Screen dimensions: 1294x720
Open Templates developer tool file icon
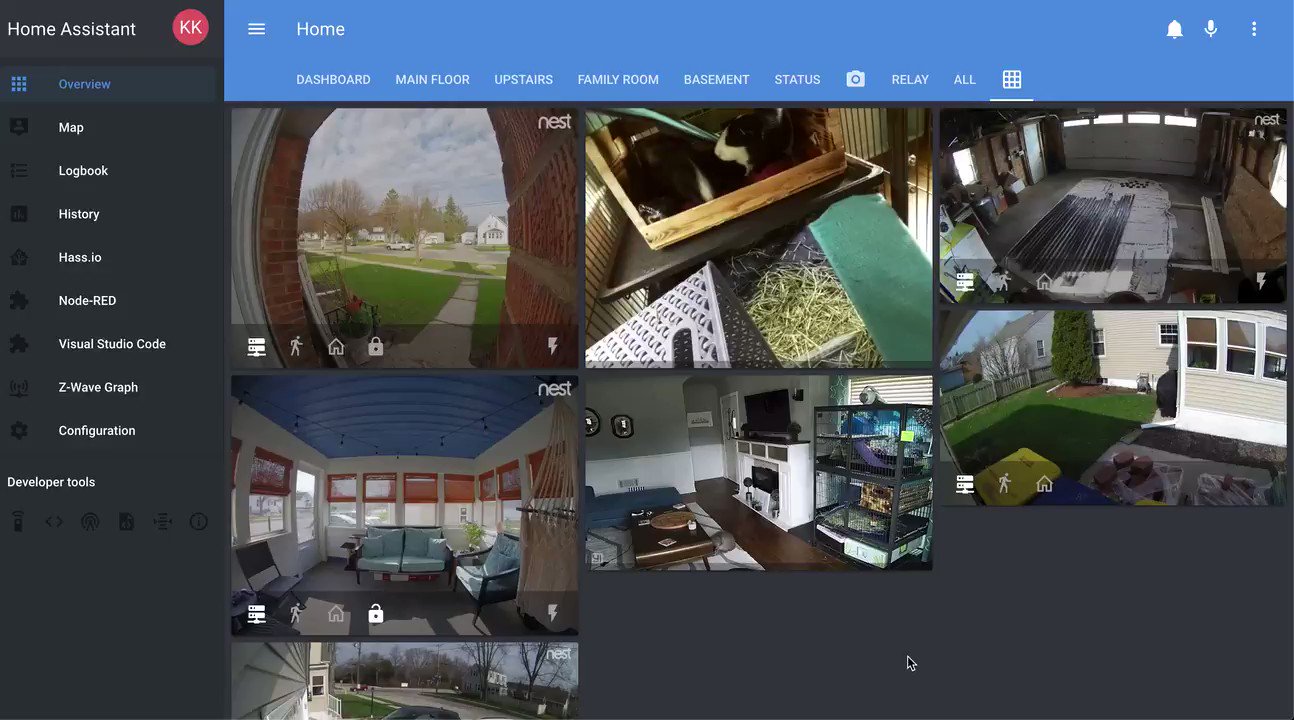(x=126, y=521)
